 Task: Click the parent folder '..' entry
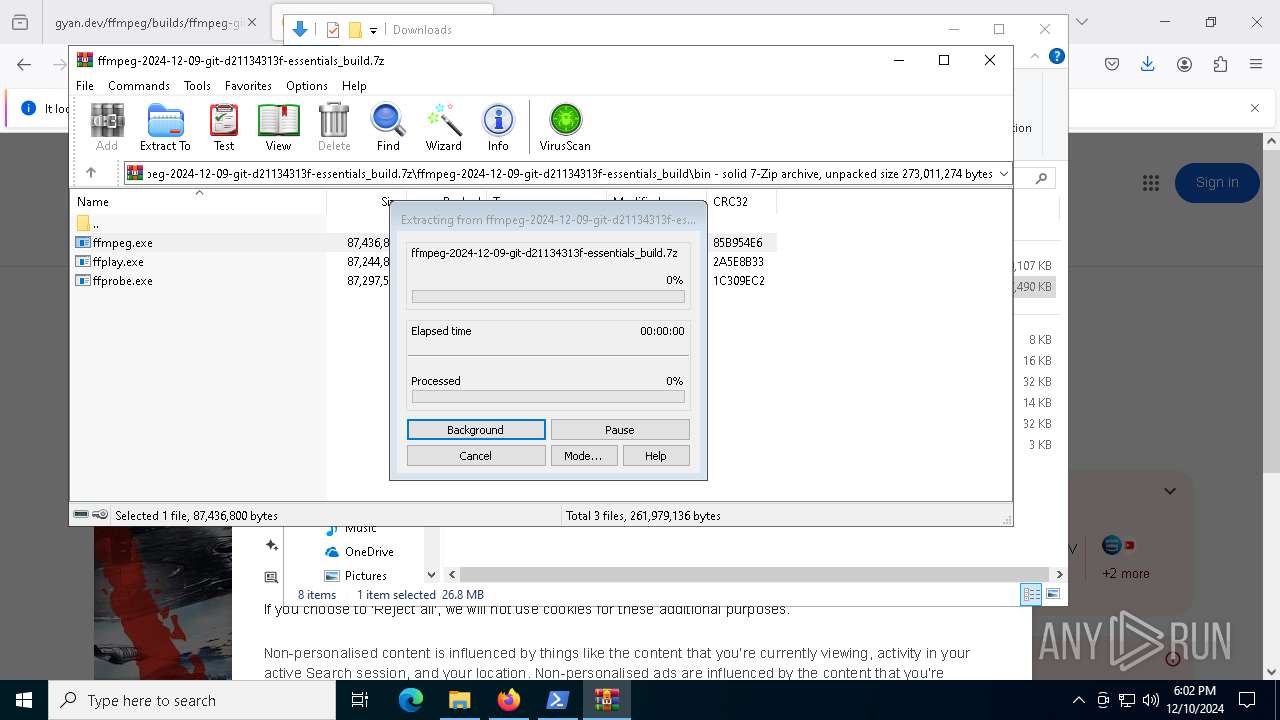[89, 224]
